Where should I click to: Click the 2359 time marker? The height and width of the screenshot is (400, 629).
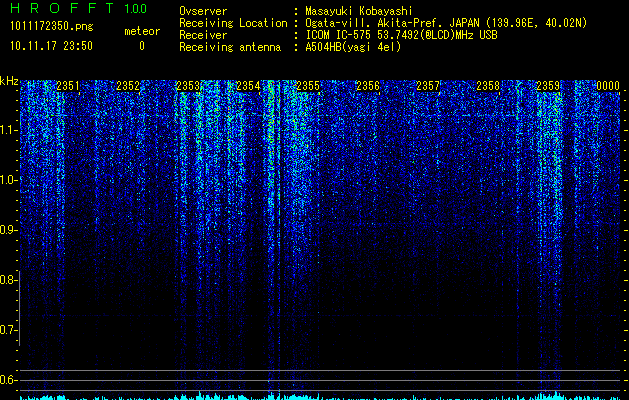[548, 86]
